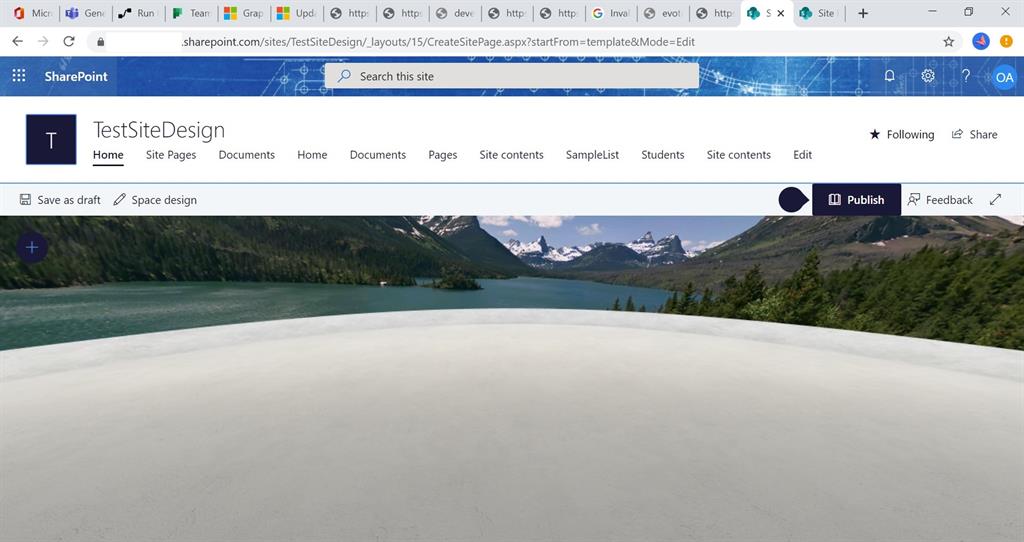
Task: Click the search magnifier icon
Action: pos(344,76)
